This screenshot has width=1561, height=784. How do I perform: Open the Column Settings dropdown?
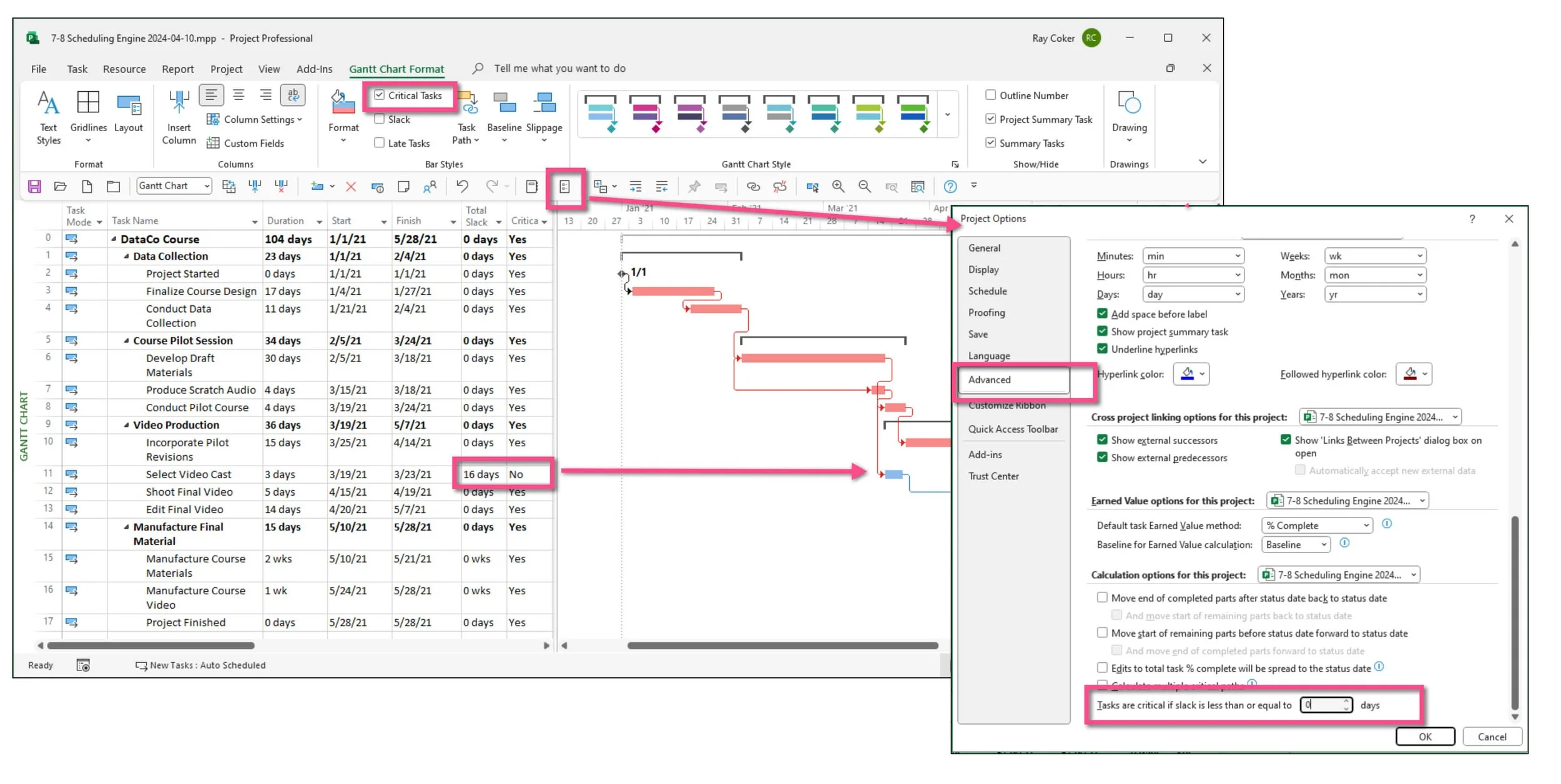[x=254, y=119]
